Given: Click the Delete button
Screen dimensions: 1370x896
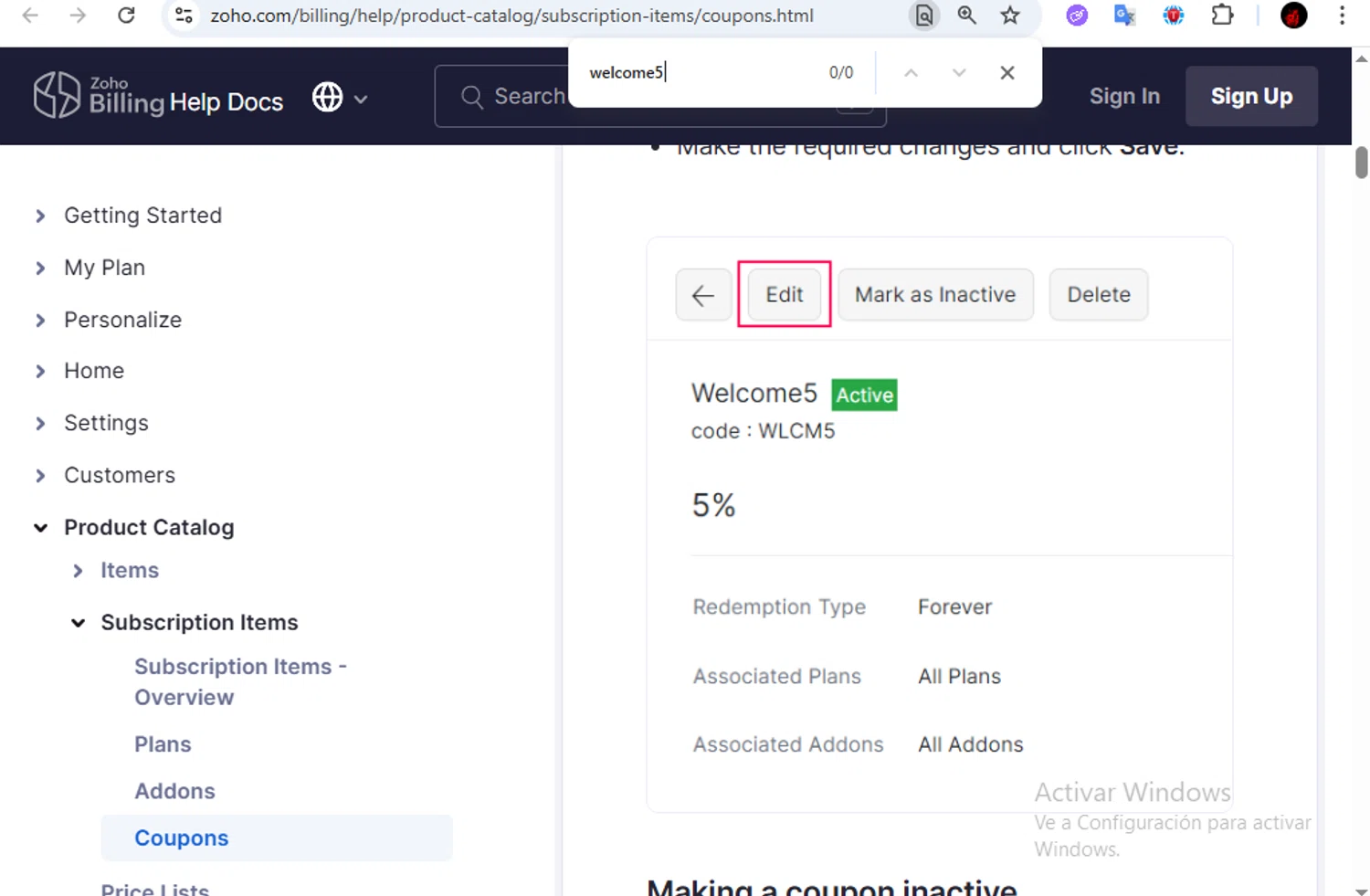Looking at the screenshot, I should click(1099, 294).
